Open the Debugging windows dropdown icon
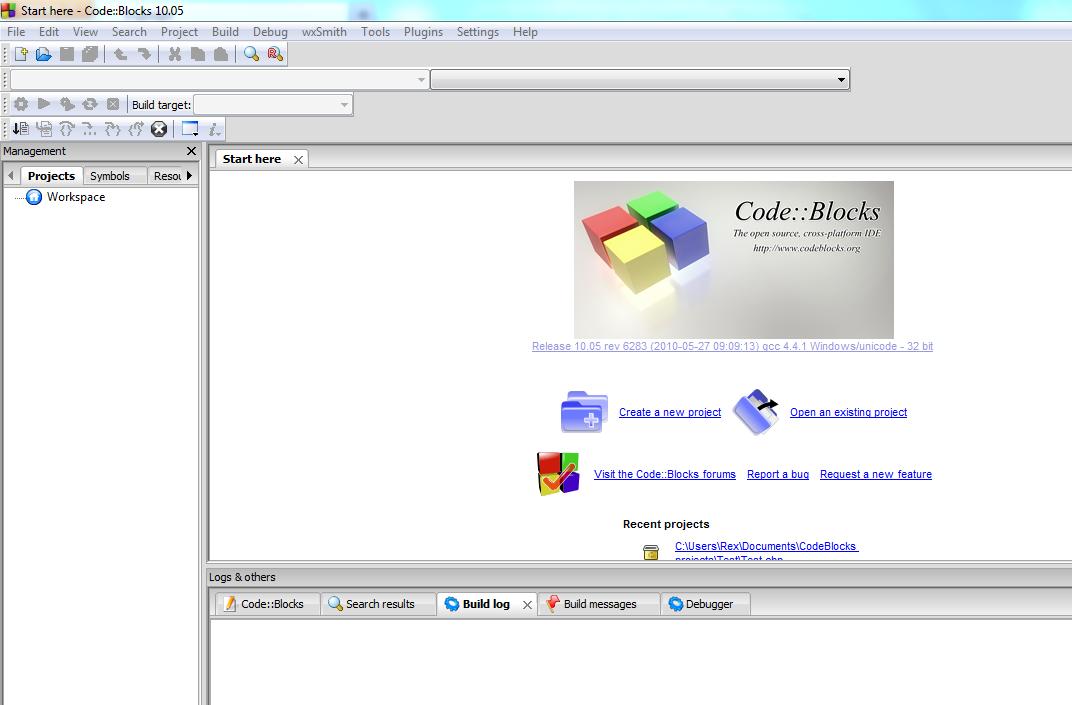 pos(190,129)
